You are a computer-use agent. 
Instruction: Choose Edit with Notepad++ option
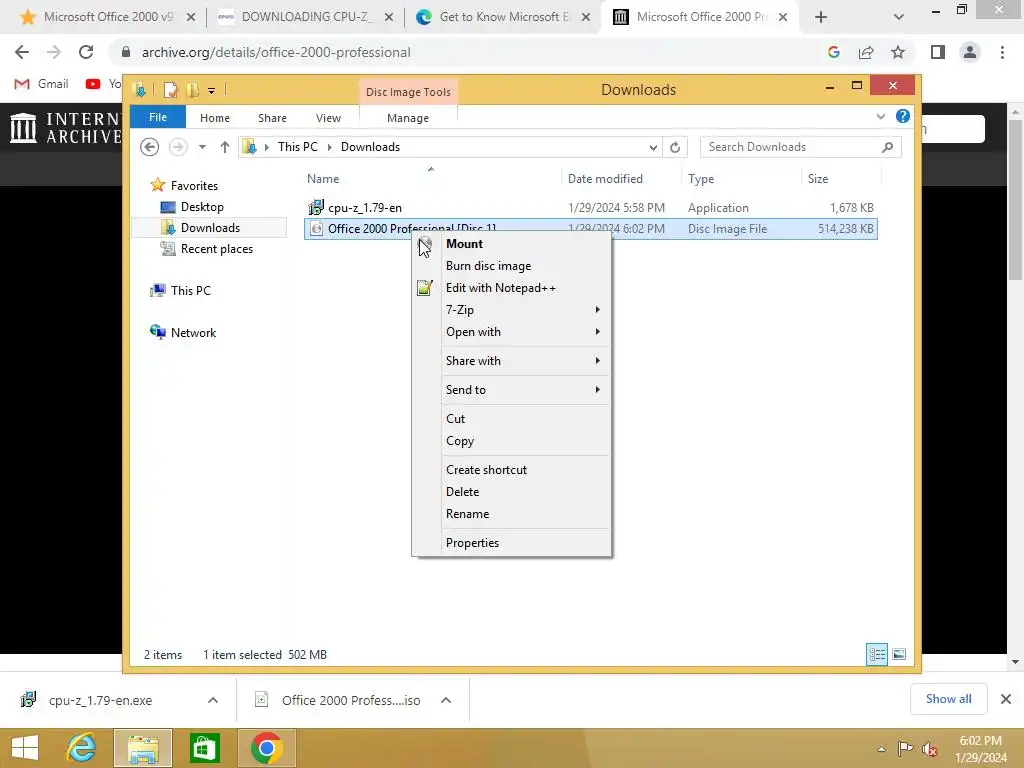pos(500,288)
